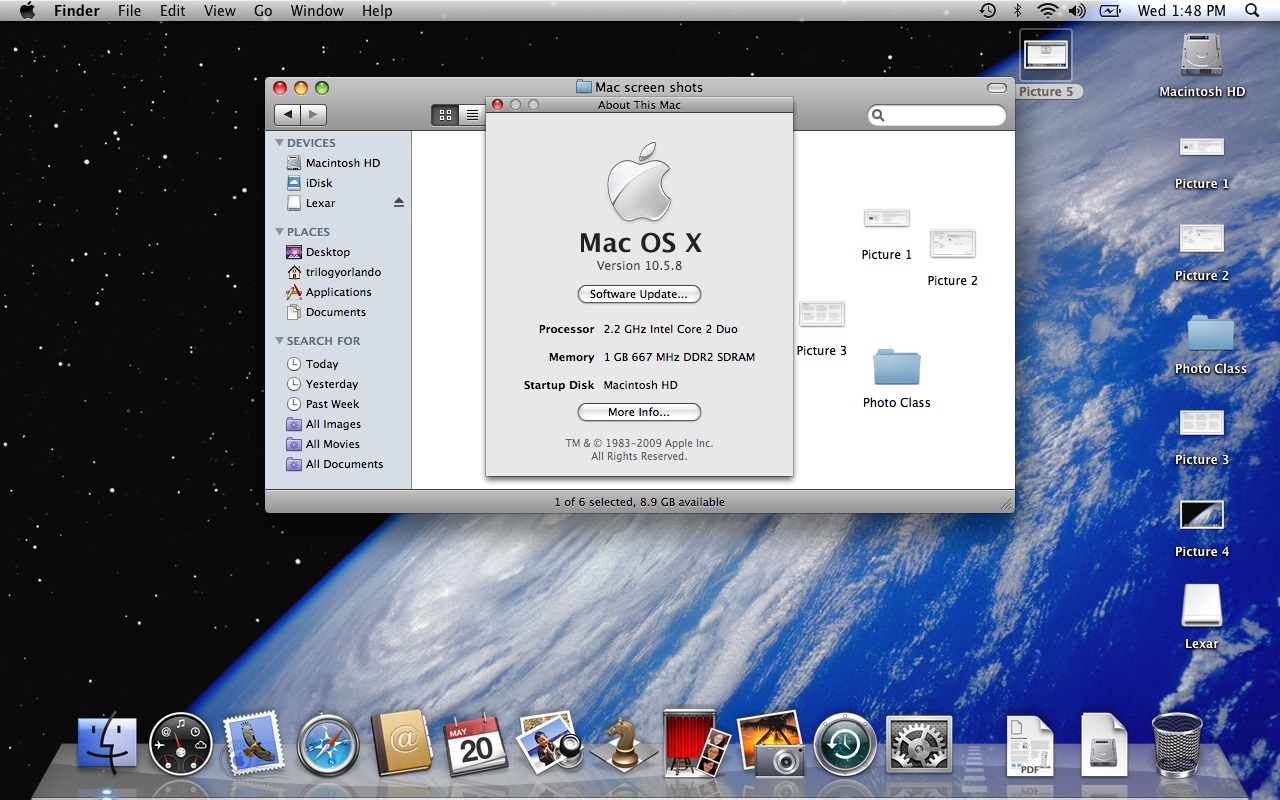Show Today search results
The width and height of the screenshot is (1280, 800).
[338, 364]
